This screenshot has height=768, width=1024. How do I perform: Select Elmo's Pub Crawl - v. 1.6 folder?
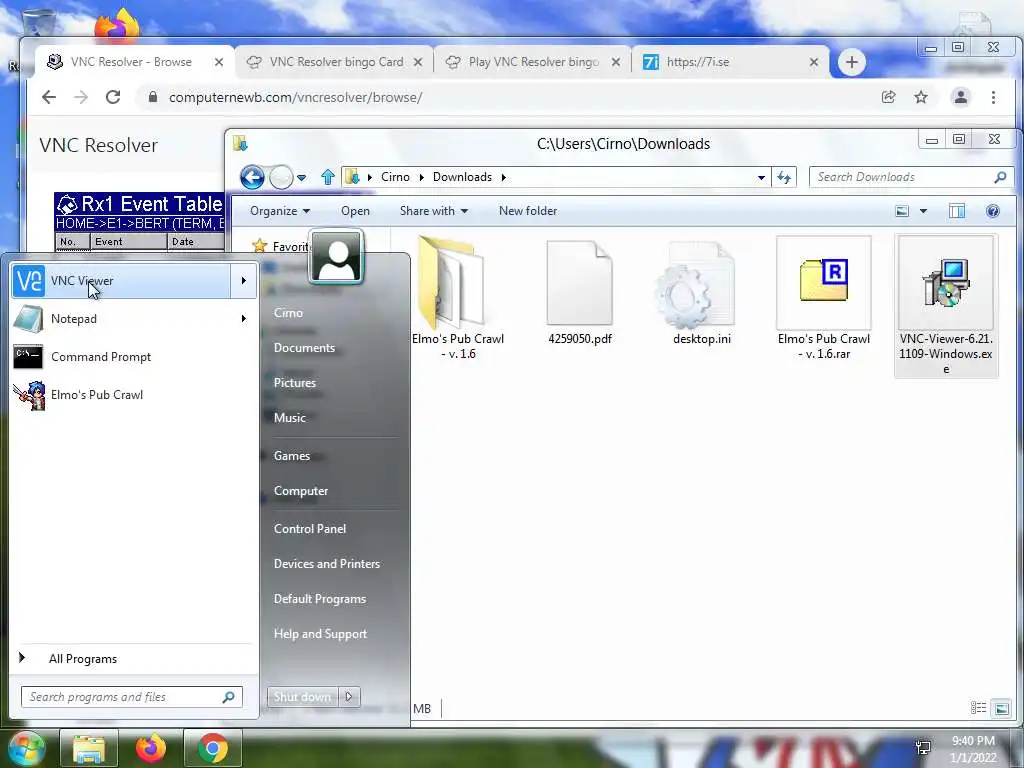tap(458, 299)
